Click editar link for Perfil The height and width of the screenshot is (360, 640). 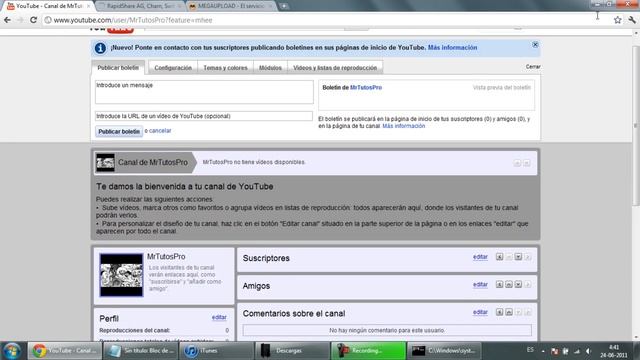tap(219, 318)
